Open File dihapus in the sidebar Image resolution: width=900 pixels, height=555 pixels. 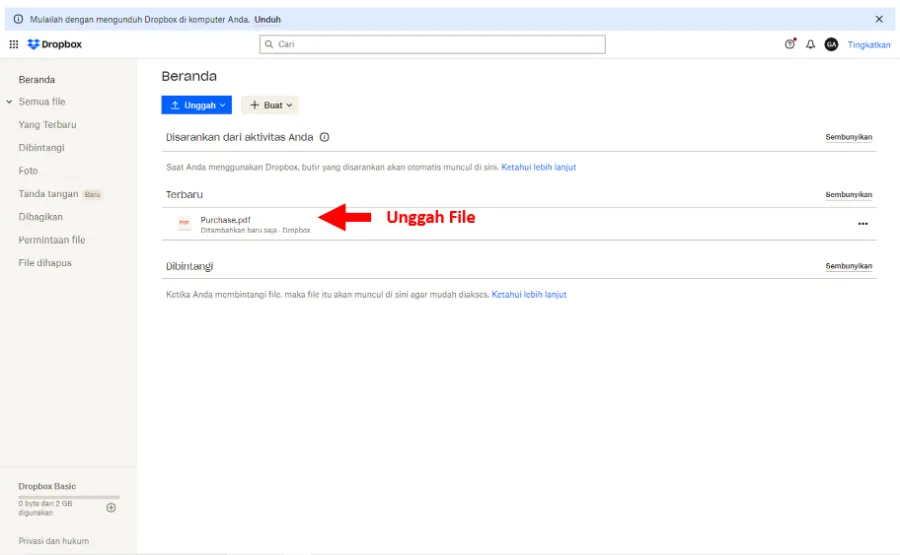tap(45, 263)
